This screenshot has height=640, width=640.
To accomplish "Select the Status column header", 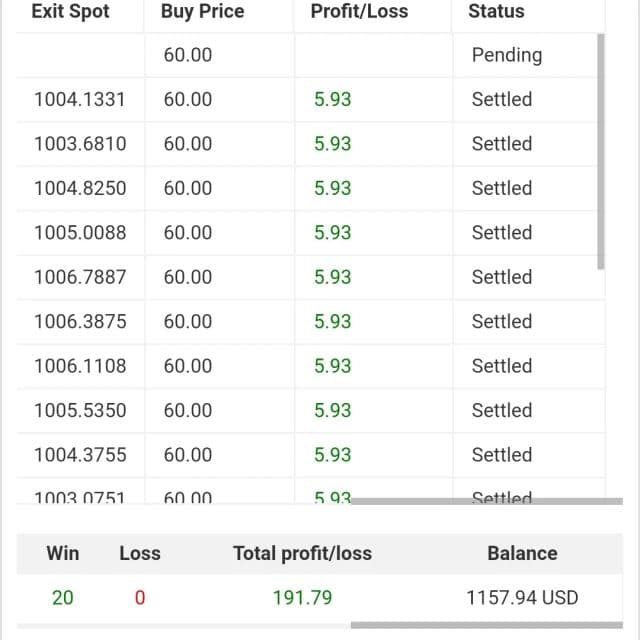I will point(496,11).
